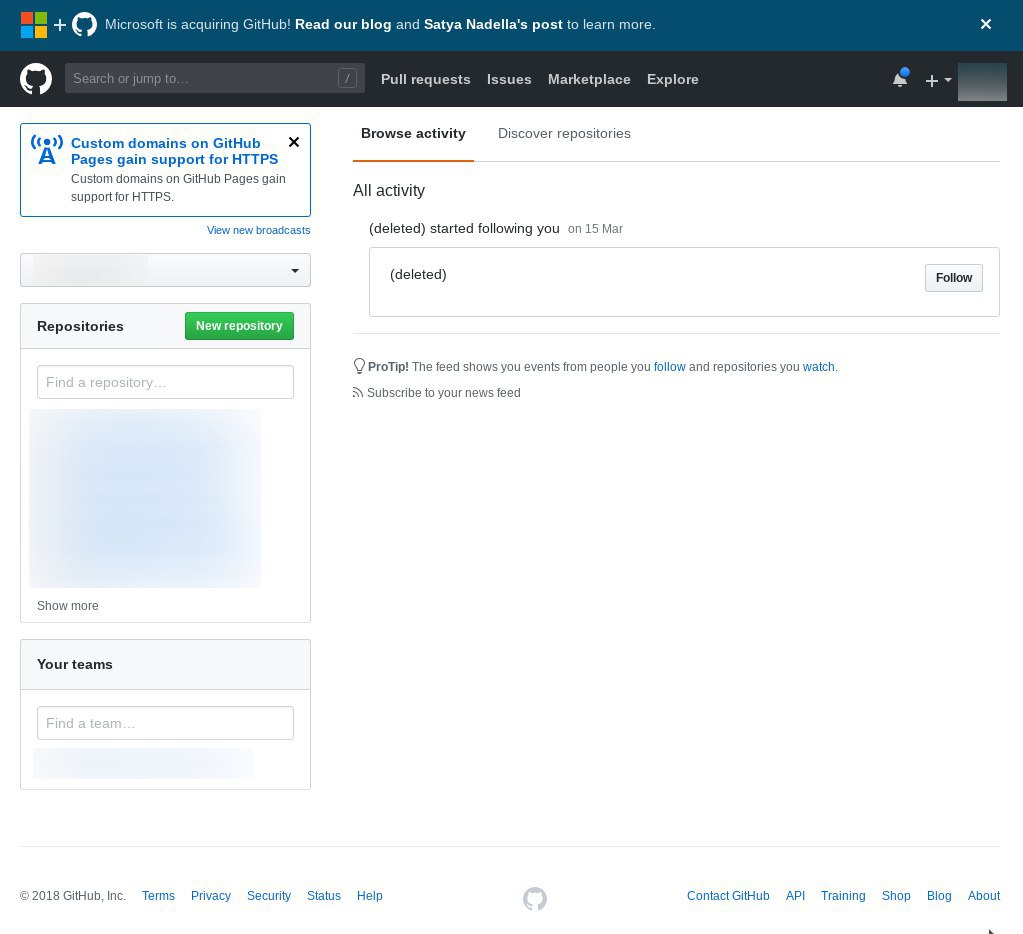The height and width of the screenshot is (934, 1023).
Task: Open Training footer link
Action: tap(843, 896)
